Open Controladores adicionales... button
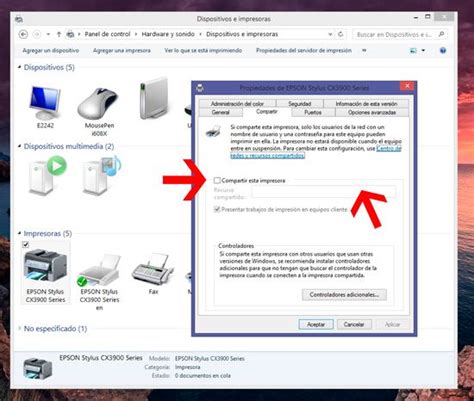Image resolution: width=474 pixels, height=401 pixels. pos(344,295)
